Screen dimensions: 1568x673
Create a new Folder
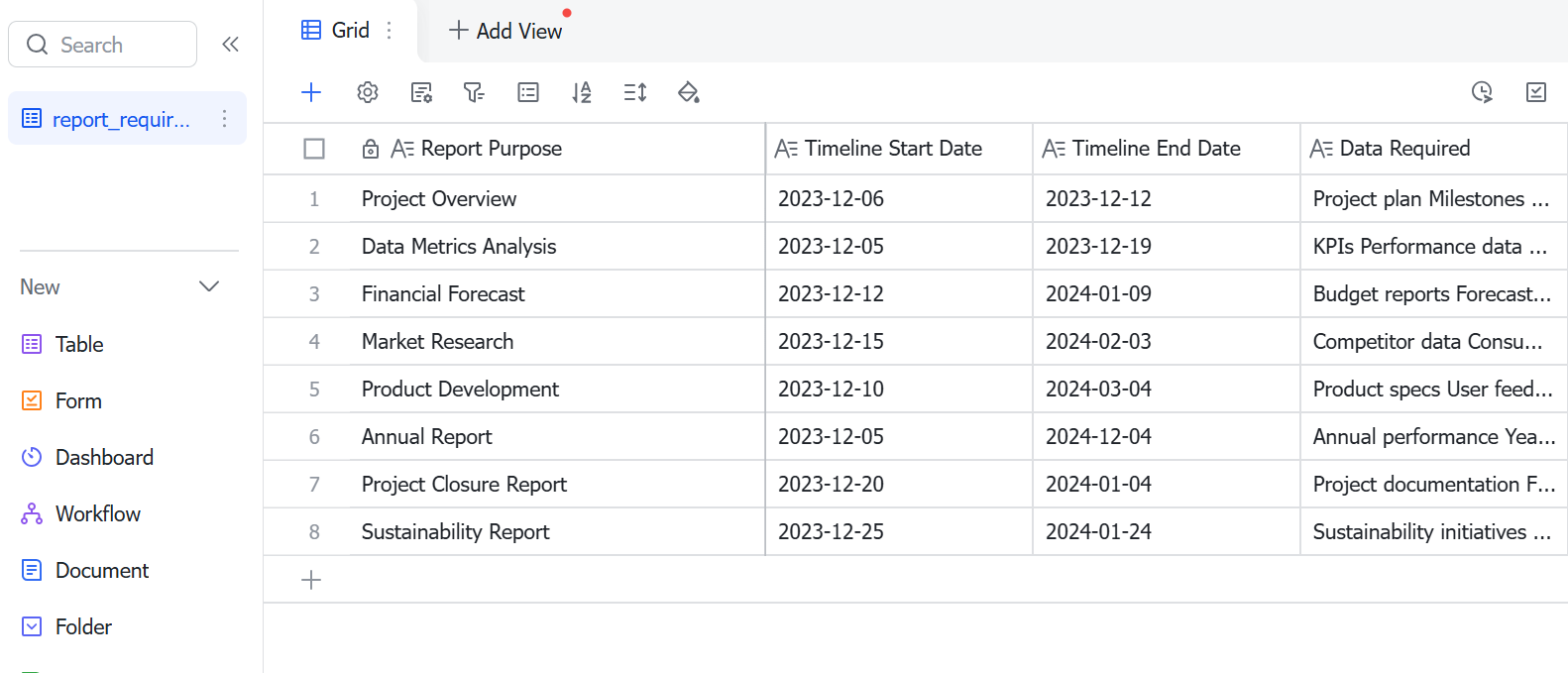coord(66,626)
